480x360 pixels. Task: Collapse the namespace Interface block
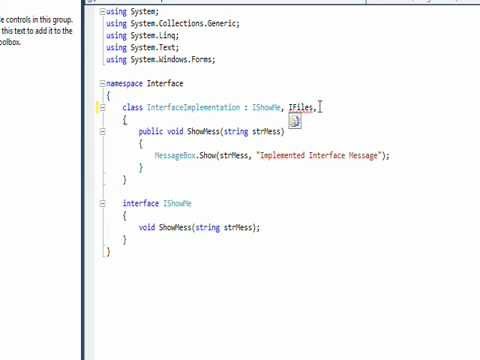[102, 84]
